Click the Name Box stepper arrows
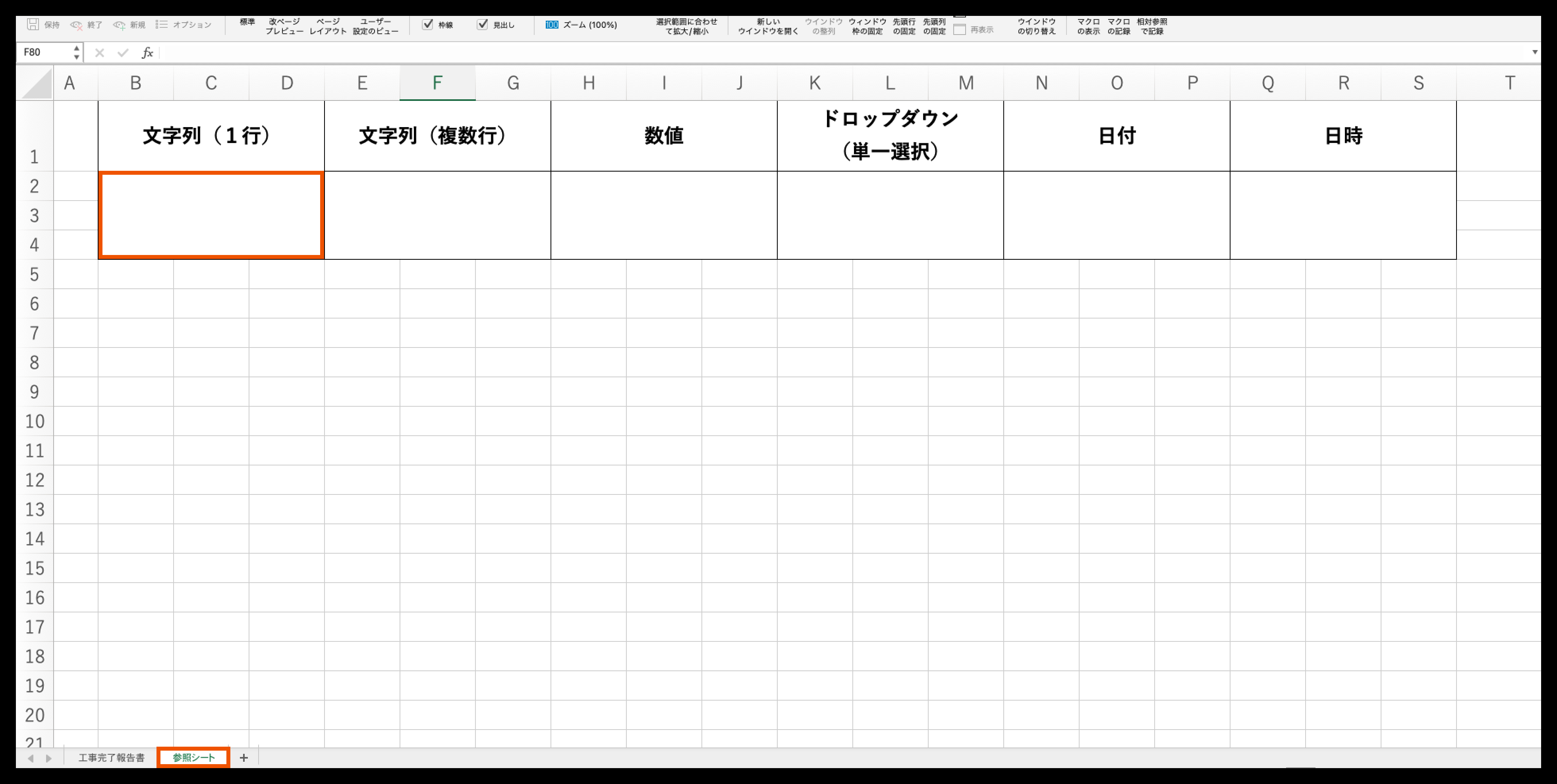 (x=76, y=52)
